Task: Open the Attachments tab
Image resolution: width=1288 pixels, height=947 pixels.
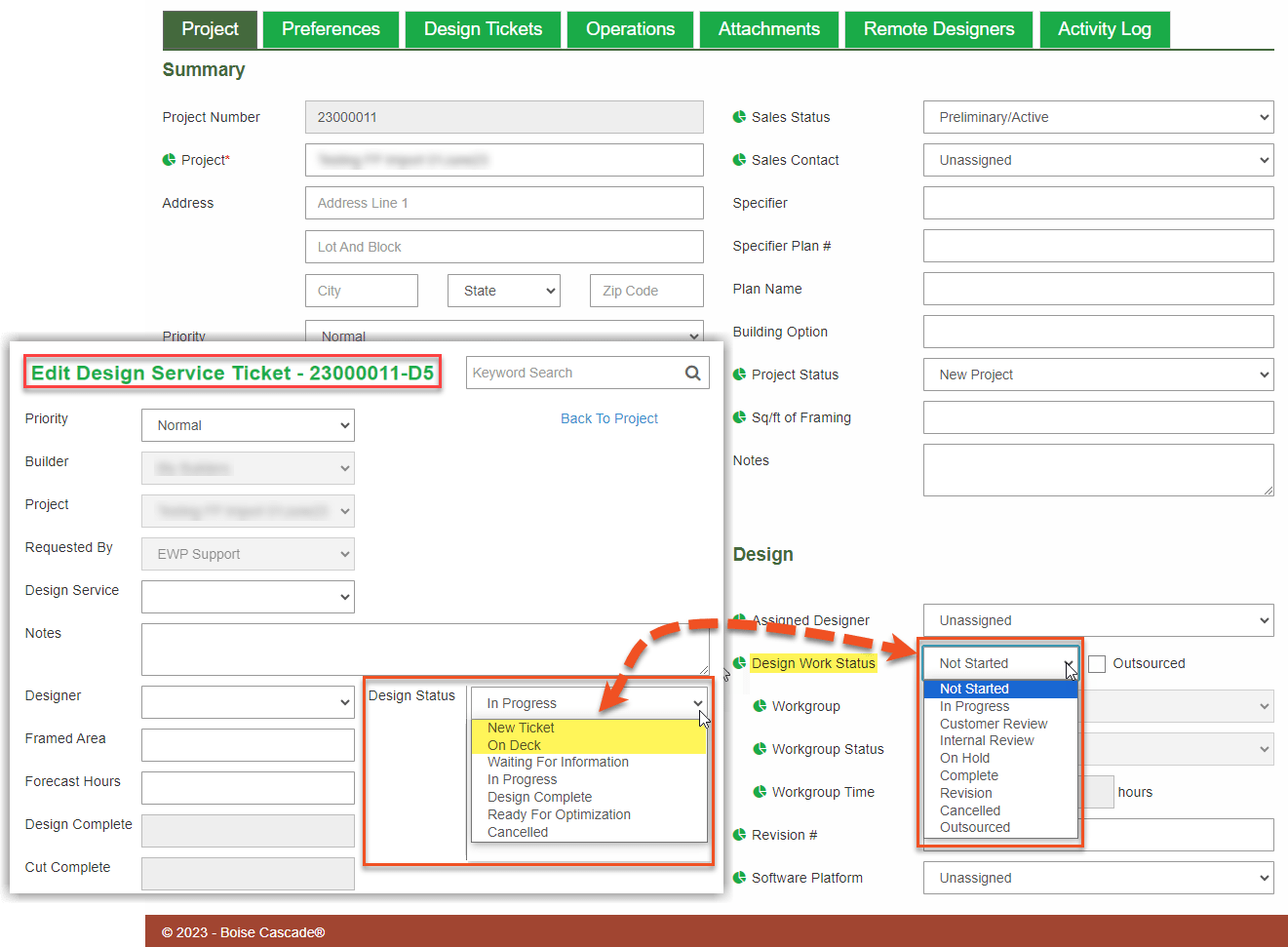Action: pyautogui.click(x=769, y=29)
